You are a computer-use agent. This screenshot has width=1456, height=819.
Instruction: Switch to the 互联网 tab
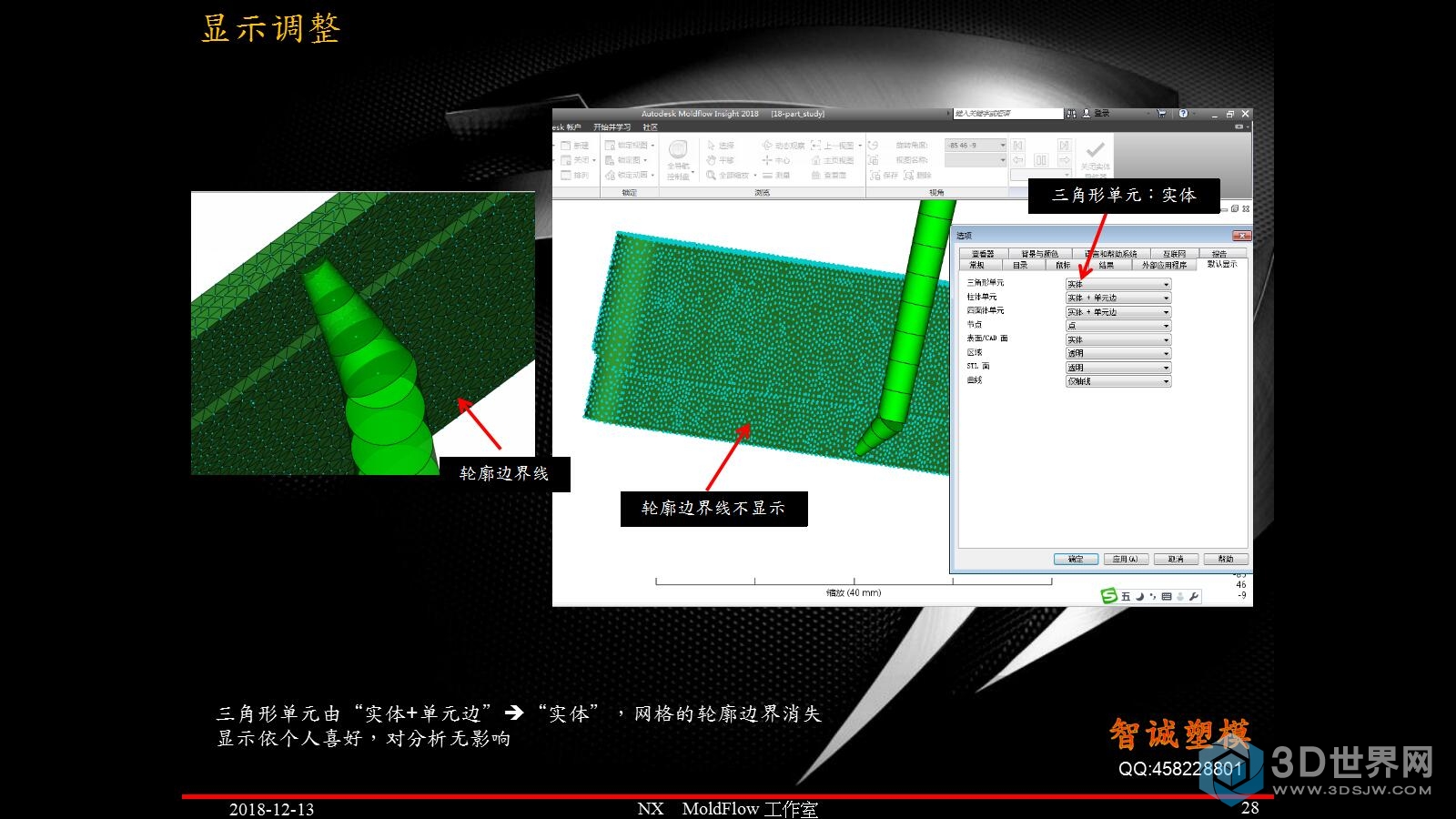tap(1174, 254)
